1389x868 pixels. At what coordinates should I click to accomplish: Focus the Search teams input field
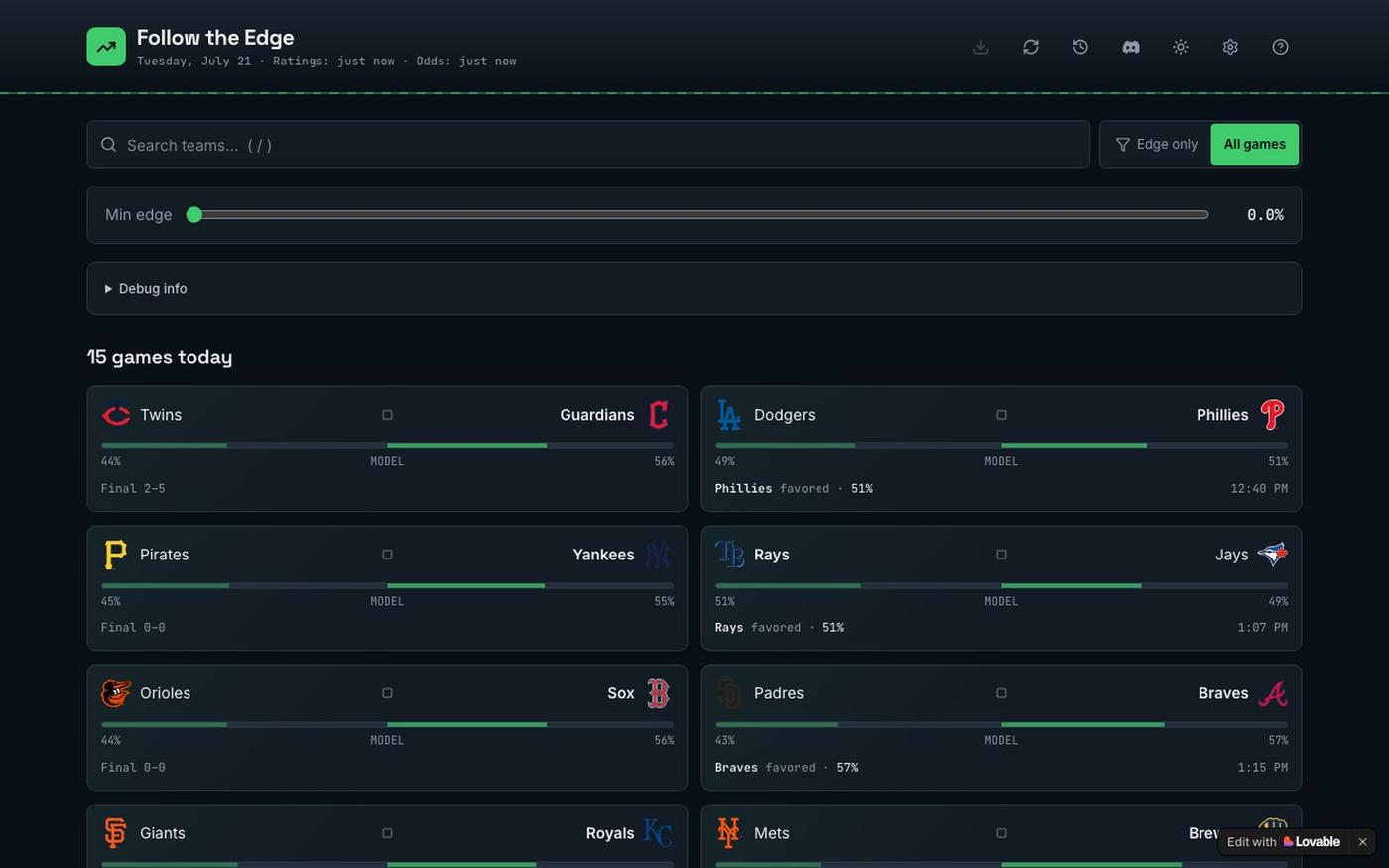click(588, 145)
